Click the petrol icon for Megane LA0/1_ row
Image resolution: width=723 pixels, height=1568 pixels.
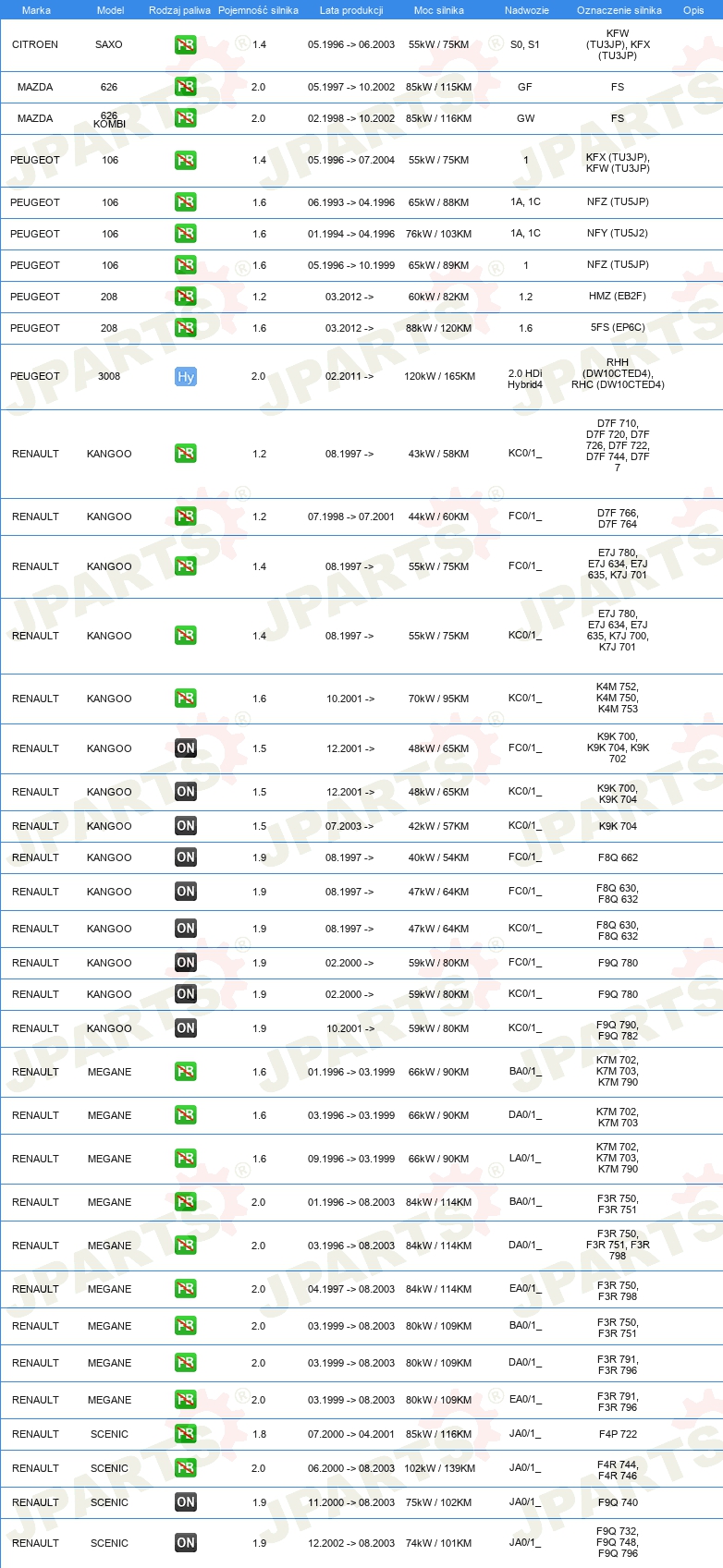point(185,1159)
